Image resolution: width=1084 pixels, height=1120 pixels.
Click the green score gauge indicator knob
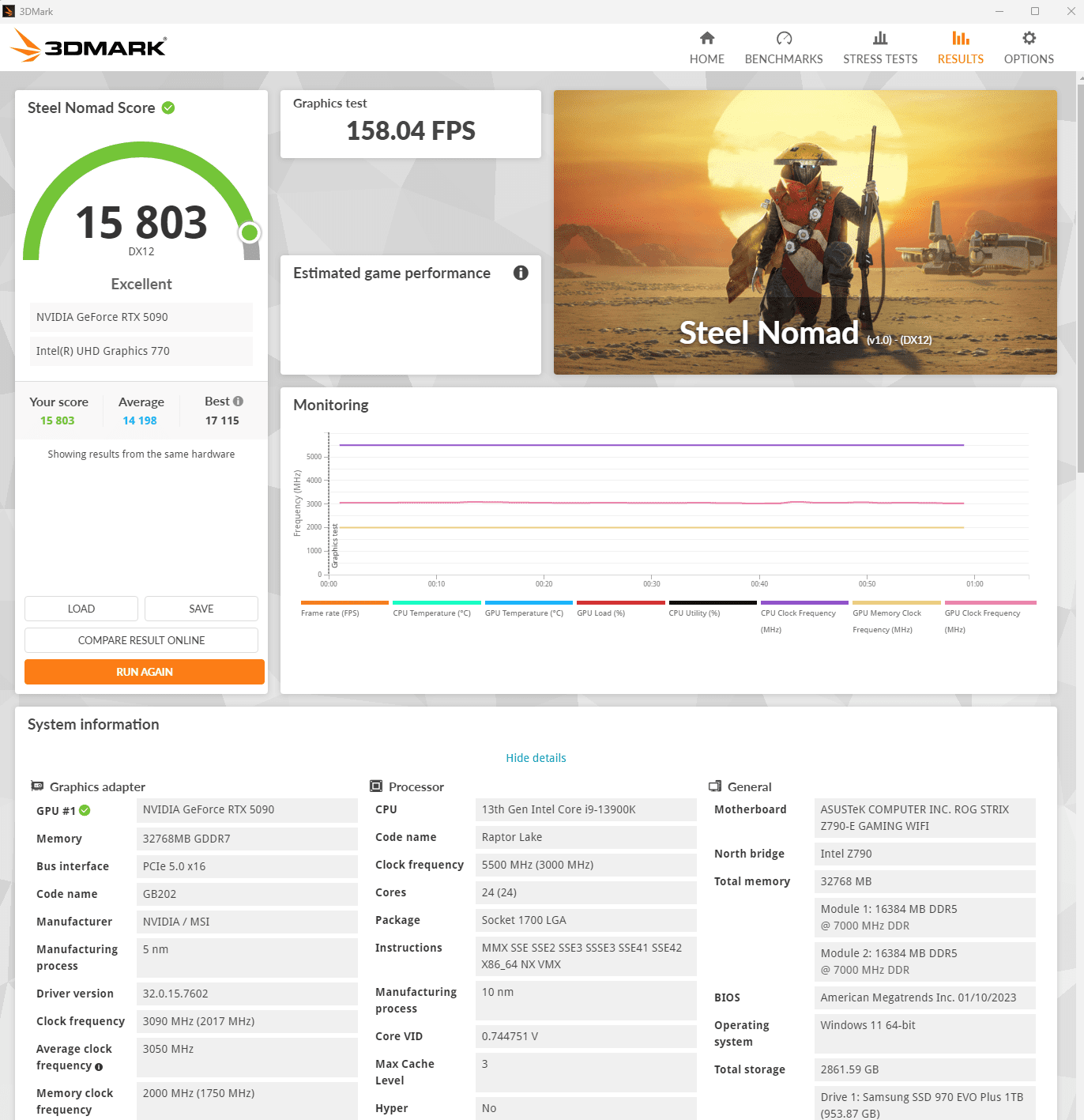pyautogui.click(x=250, y=232)
